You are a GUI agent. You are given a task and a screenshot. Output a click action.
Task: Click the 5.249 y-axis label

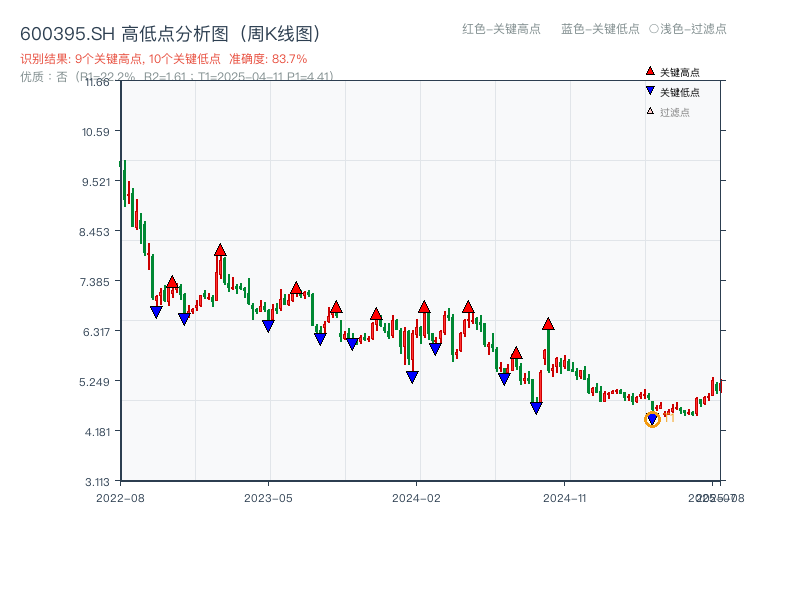(x=94, y=382)
